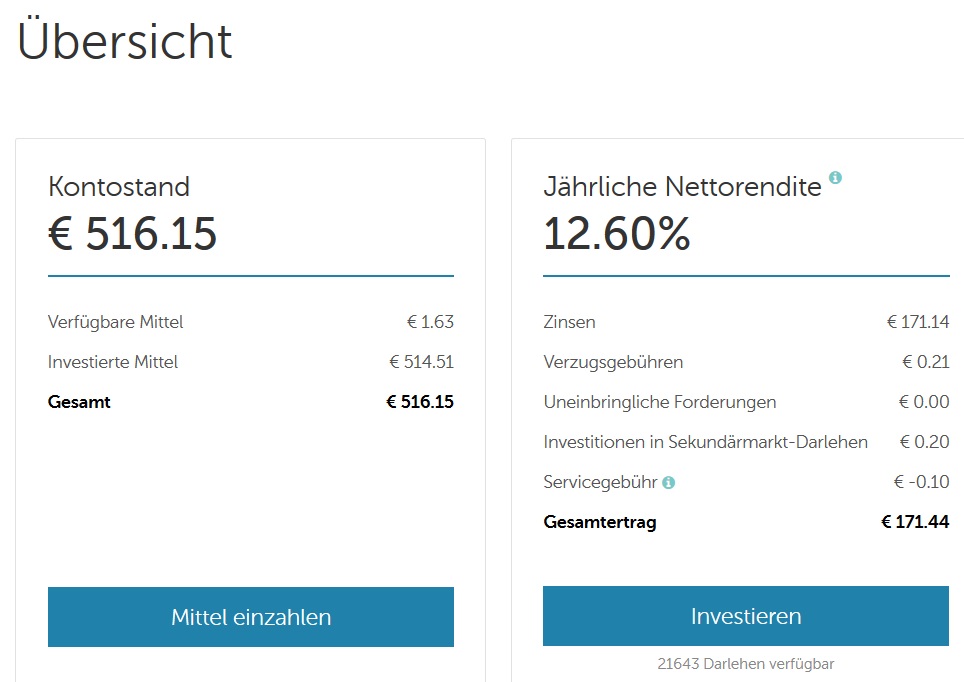Viewport: 964px width, 682px height.
Task: Click the Verzugsgebühren row label
Action: 613,362
